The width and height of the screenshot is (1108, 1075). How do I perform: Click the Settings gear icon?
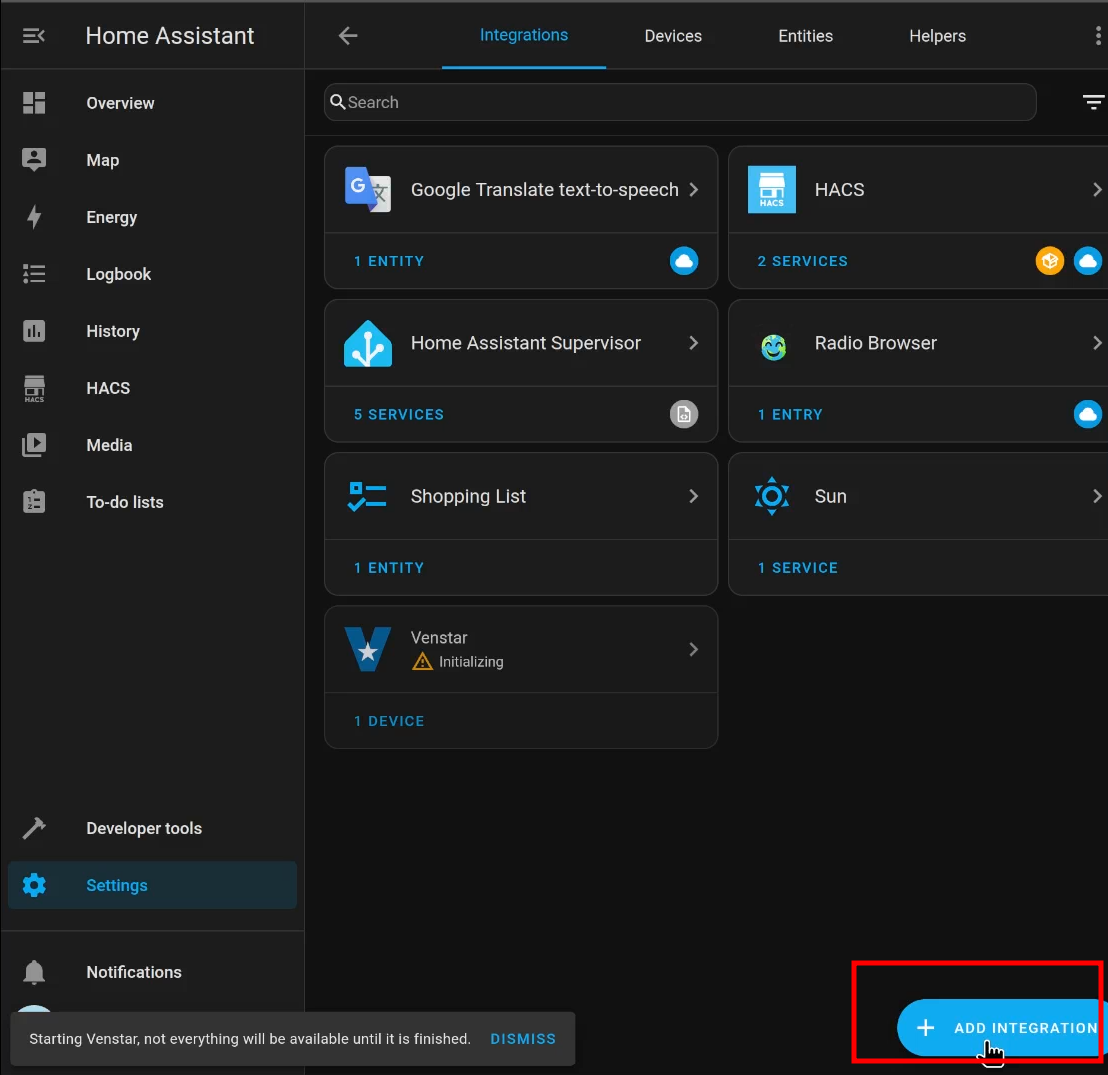click(34, 885)
